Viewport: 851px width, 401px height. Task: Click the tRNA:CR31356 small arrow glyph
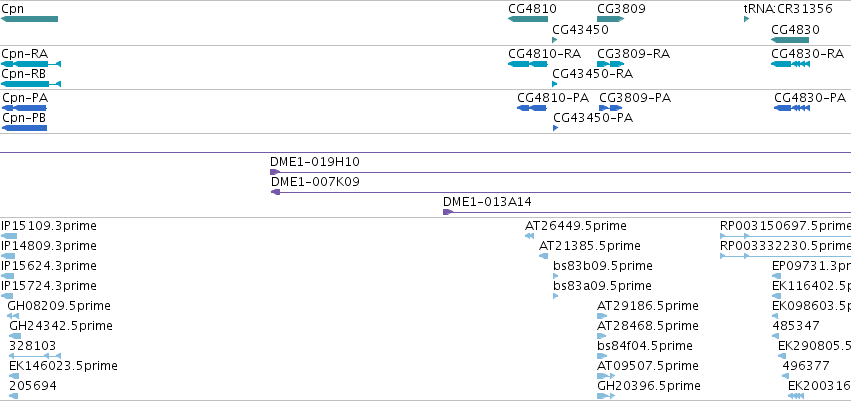click(x=746, y=19)
